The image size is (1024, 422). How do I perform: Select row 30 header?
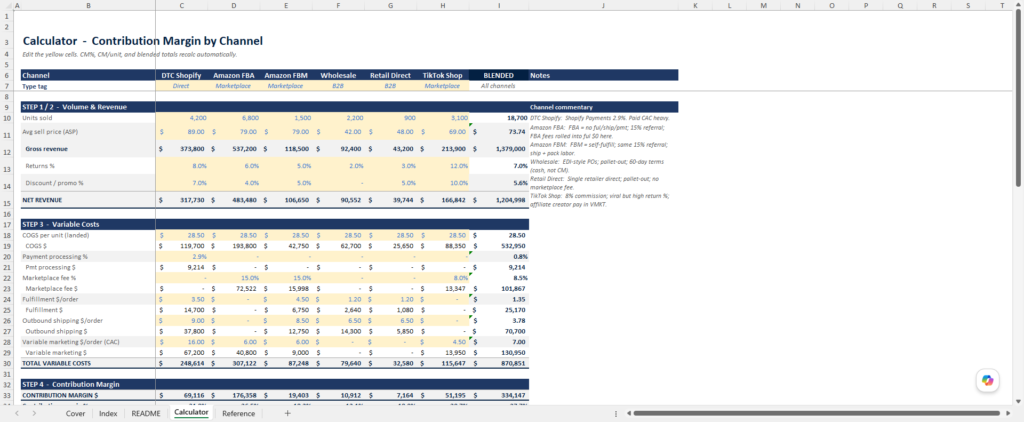point(7,363)
